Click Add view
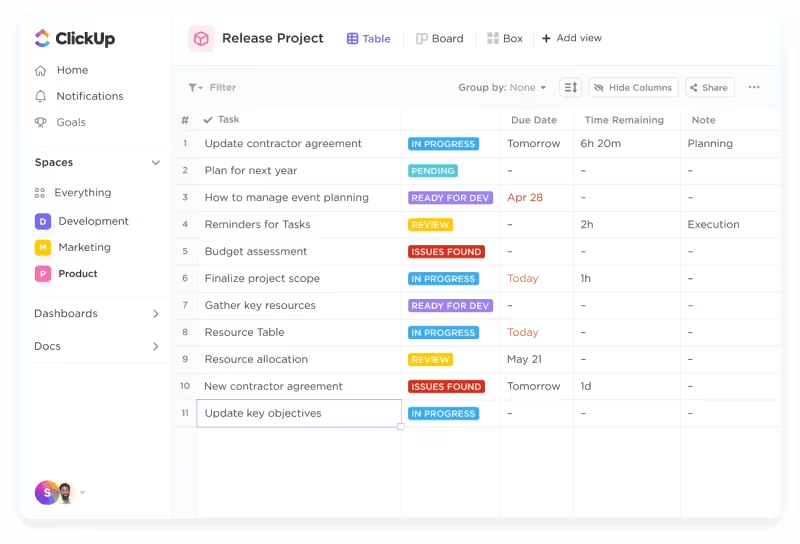 [571, 38]
